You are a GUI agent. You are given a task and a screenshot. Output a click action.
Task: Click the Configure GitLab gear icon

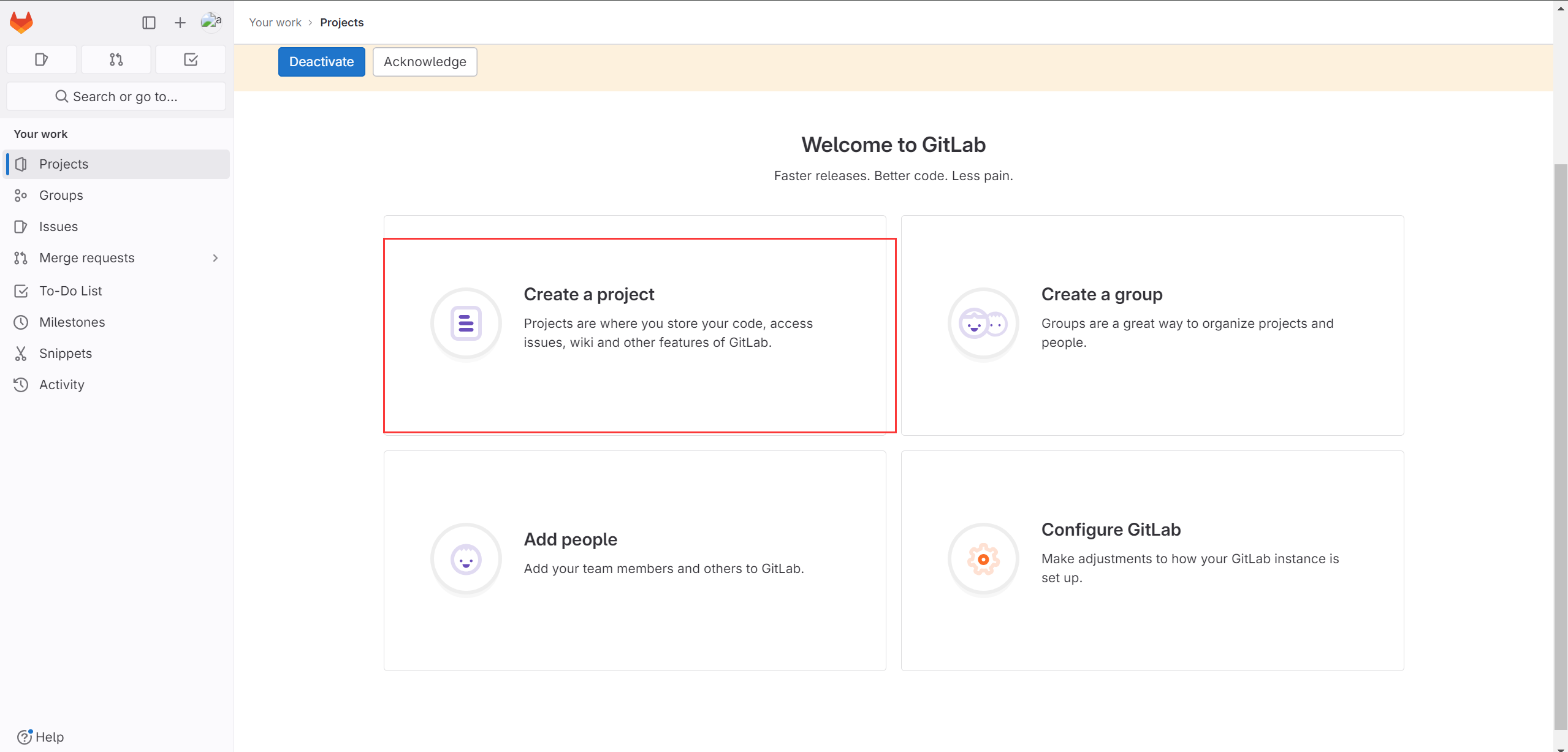pyautogui.click(x=983, y=559)
